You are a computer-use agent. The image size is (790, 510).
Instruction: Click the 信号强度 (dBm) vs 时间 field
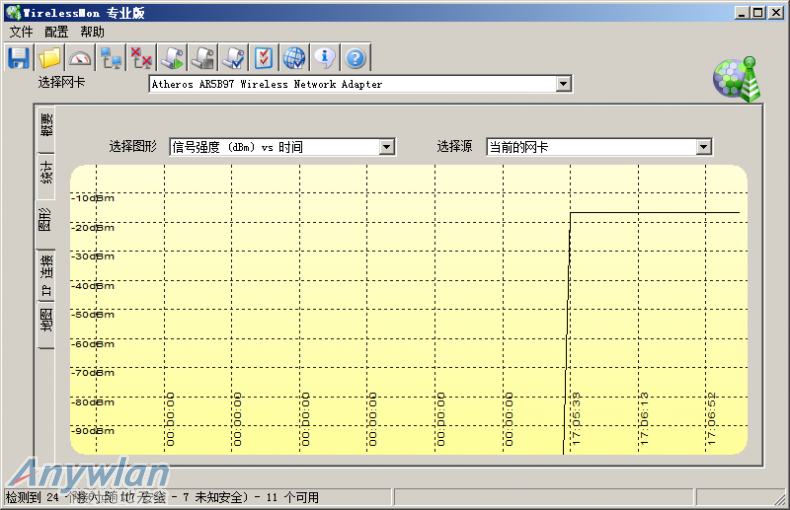click(x=282, y=147)
